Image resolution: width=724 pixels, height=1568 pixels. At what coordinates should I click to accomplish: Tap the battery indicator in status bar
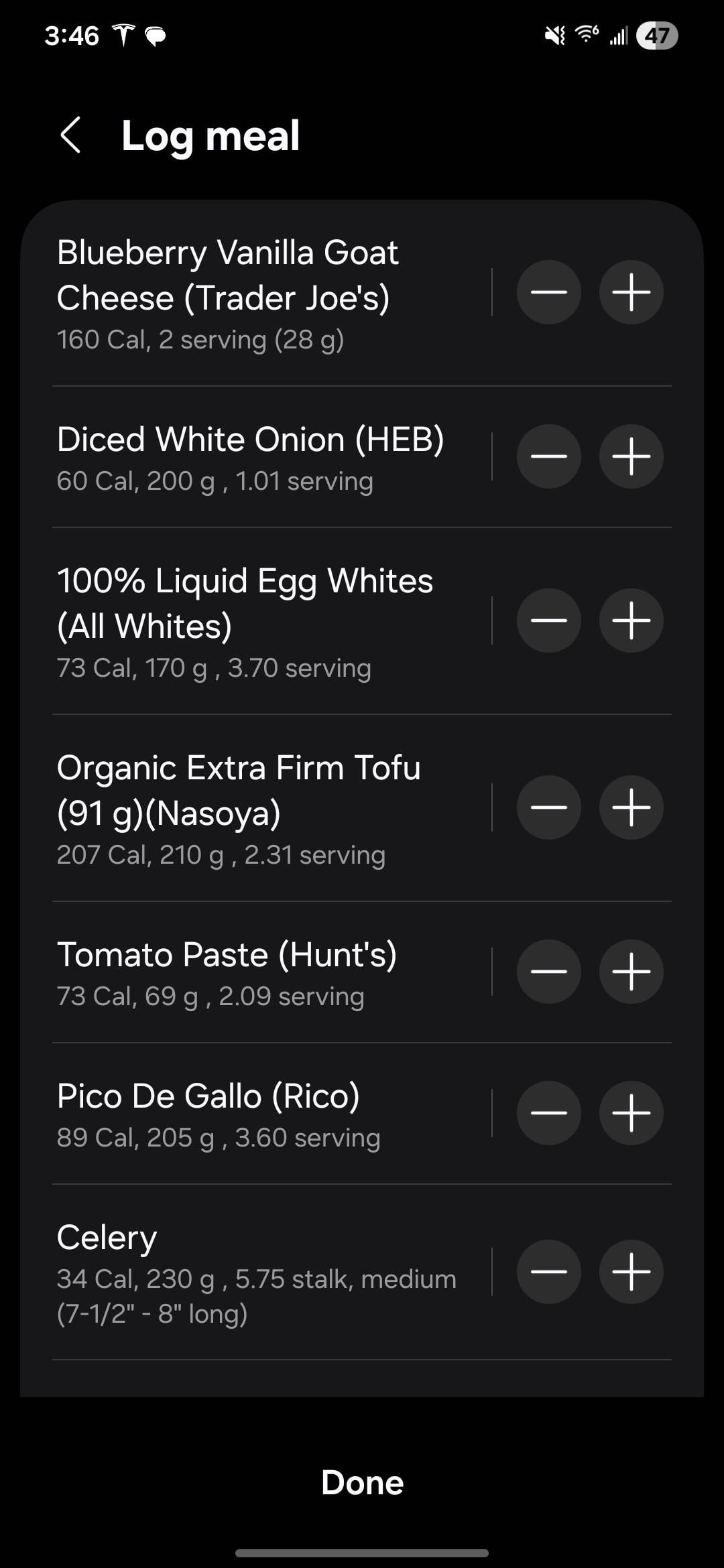(656, 36)
